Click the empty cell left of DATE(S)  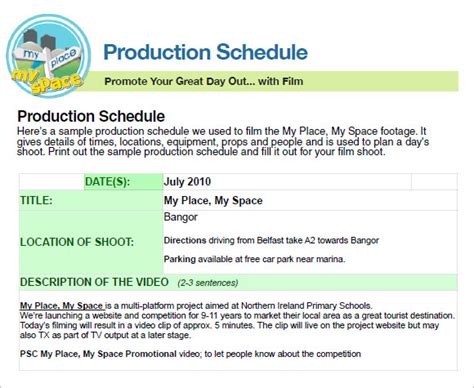pos(52,182)
